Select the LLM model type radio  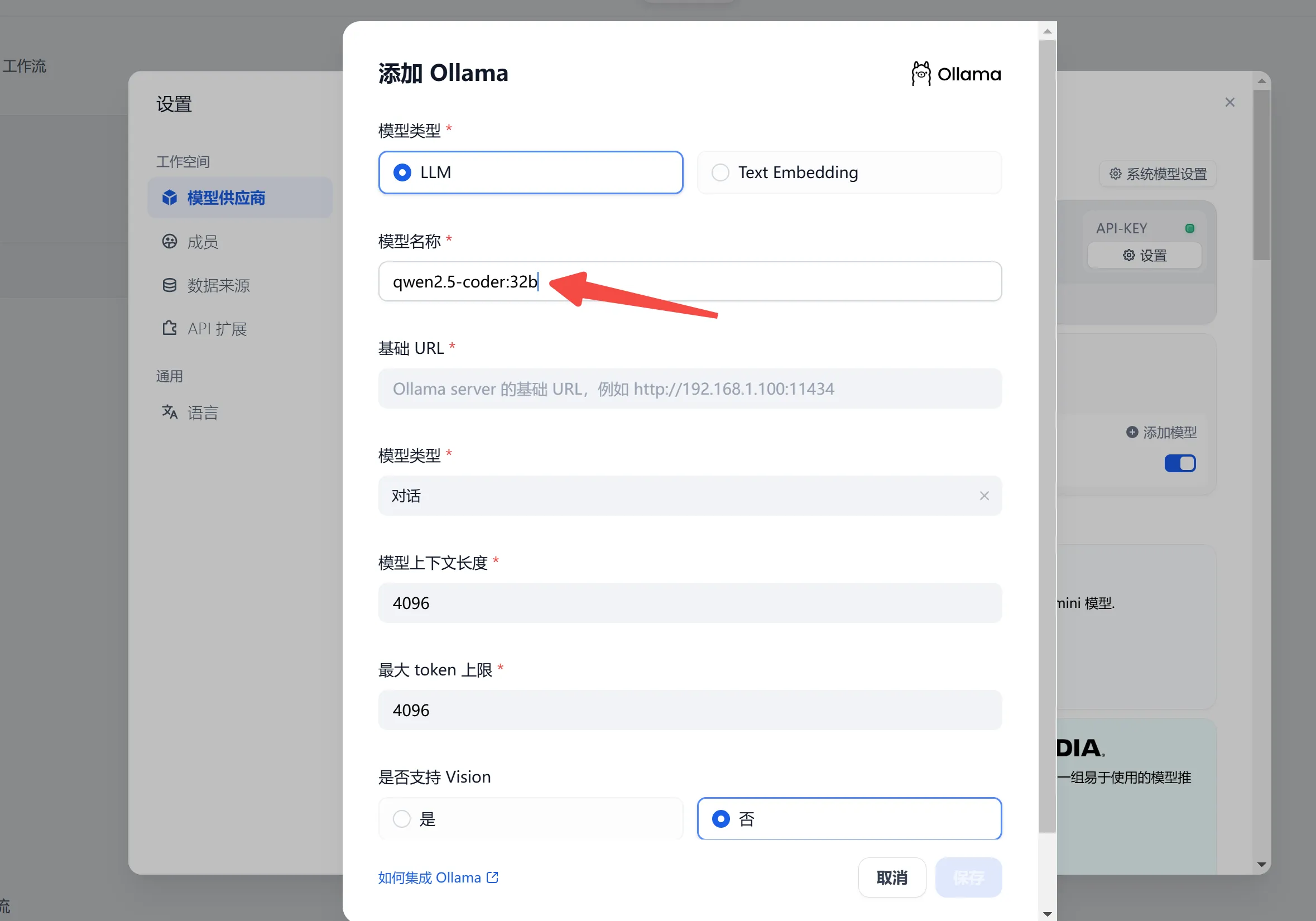[x=530, y=172]
